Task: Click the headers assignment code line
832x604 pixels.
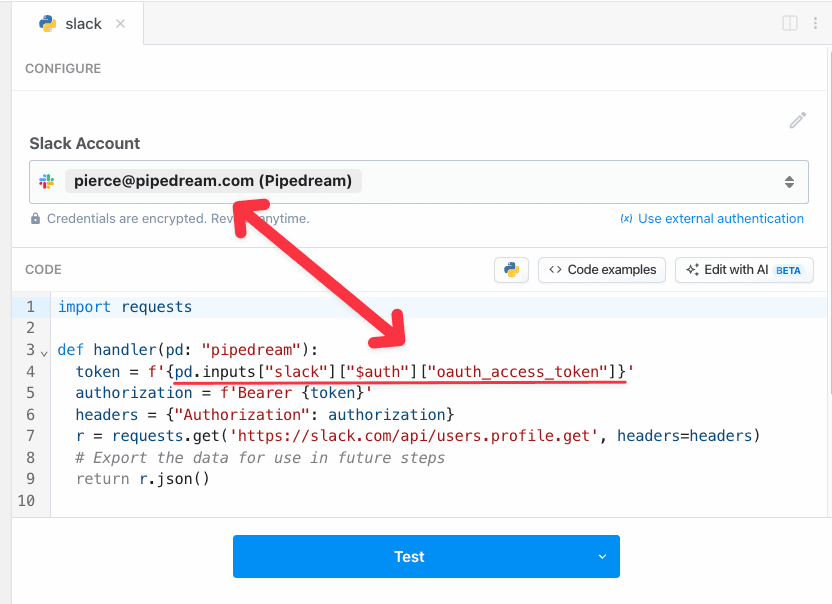Action: coord(265,415)
